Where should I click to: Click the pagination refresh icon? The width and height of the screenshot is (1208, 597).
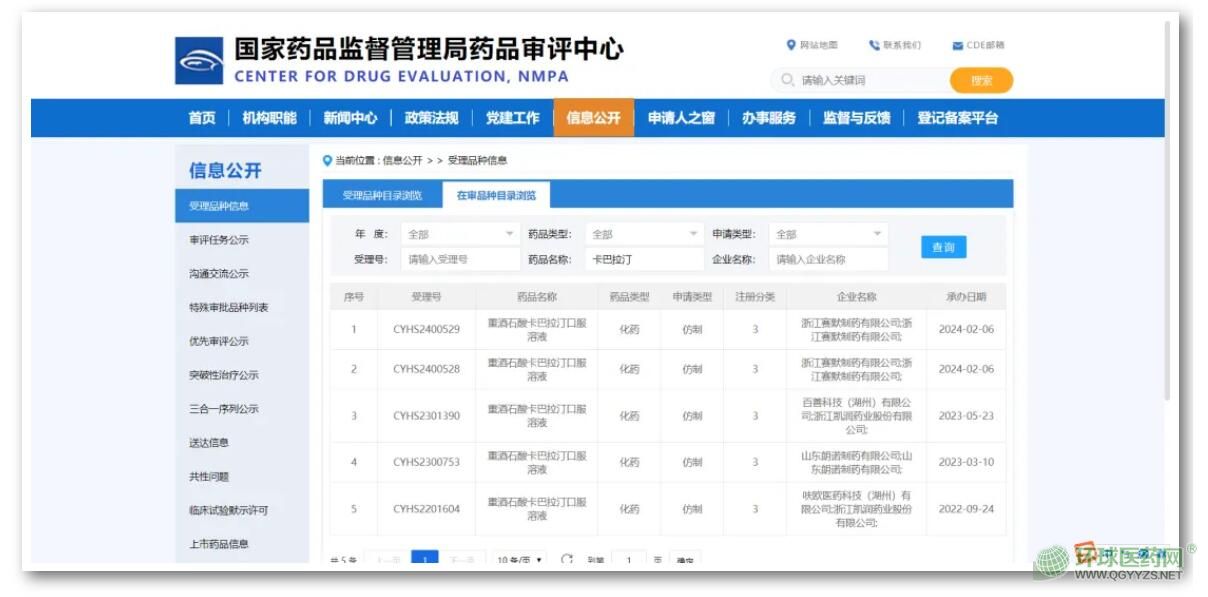[567, 559]
